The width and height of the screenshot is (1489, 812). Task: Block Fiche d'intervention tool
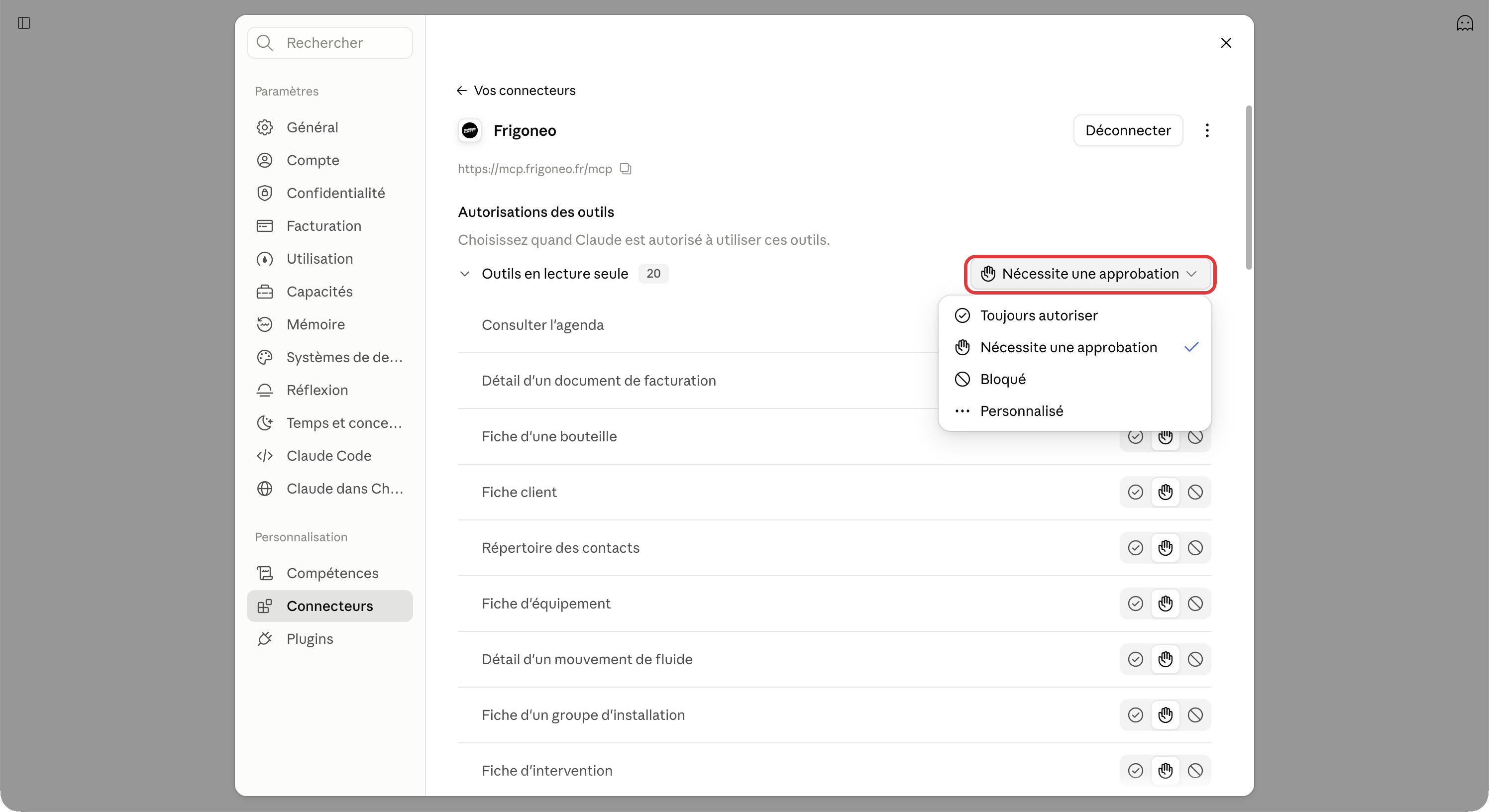[1195, 771]
